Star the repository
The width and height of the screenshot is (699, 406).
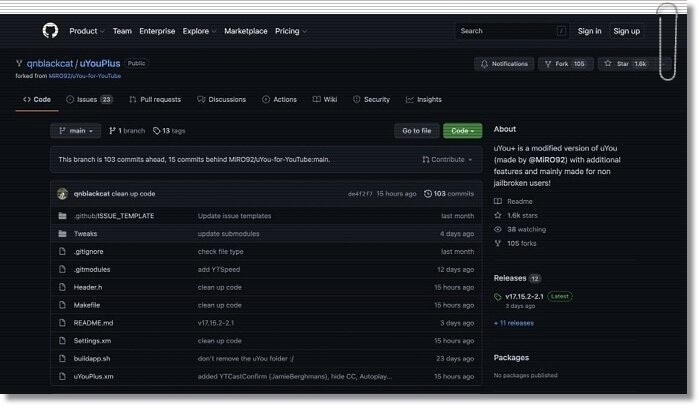(x=624, y=64)
